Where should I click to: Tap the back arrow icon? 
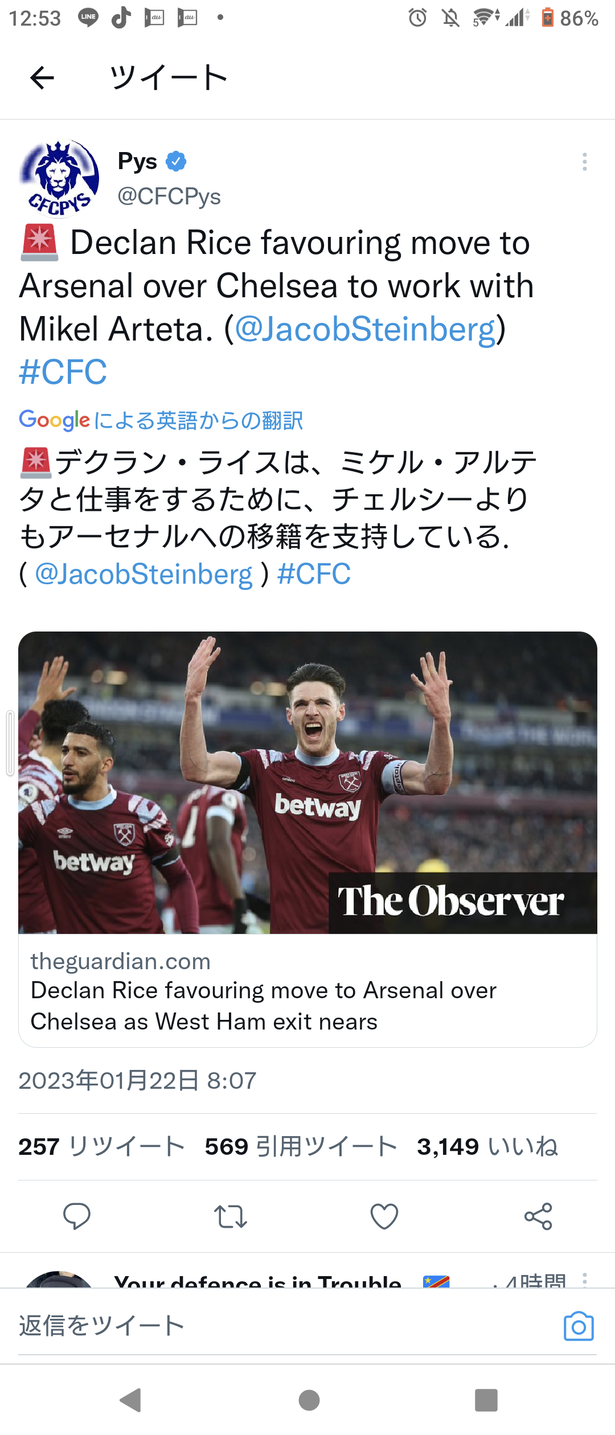42,78
